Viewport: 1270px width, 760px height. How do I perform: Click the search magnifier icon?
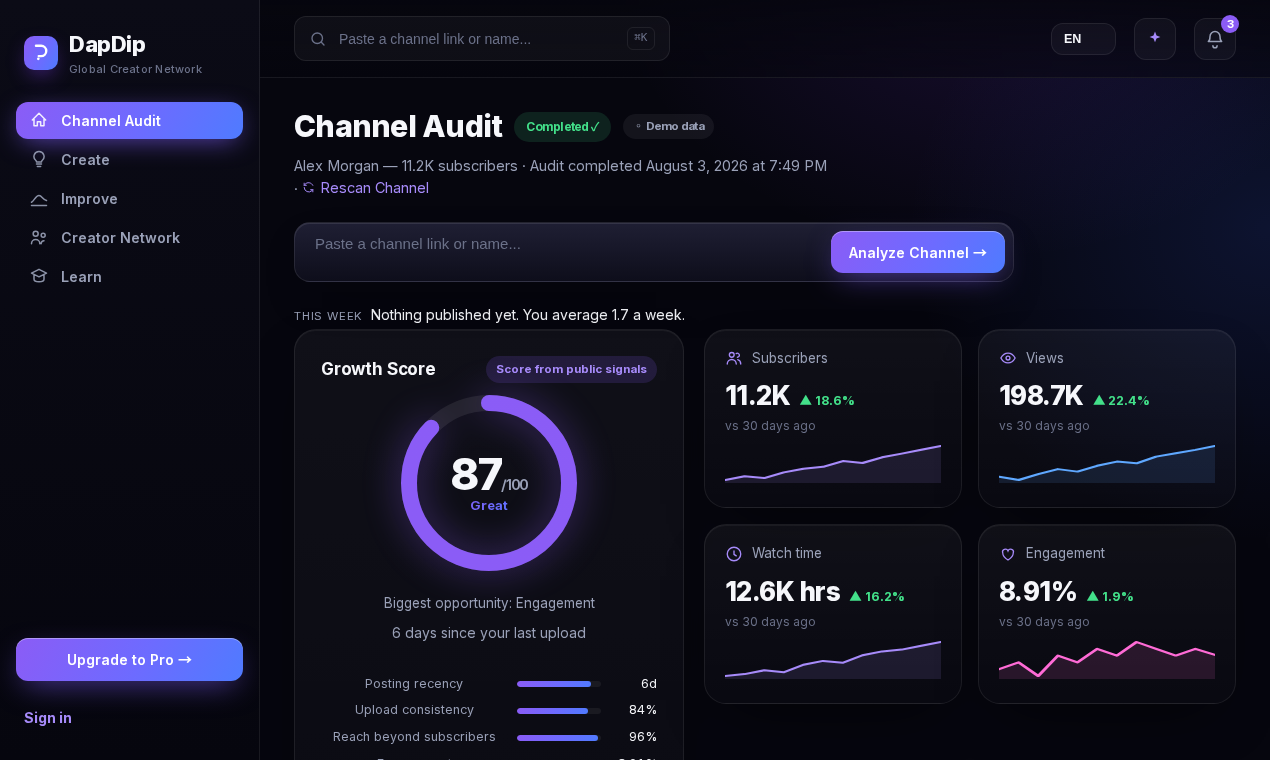pyautogui.click(x=318, y=39)
